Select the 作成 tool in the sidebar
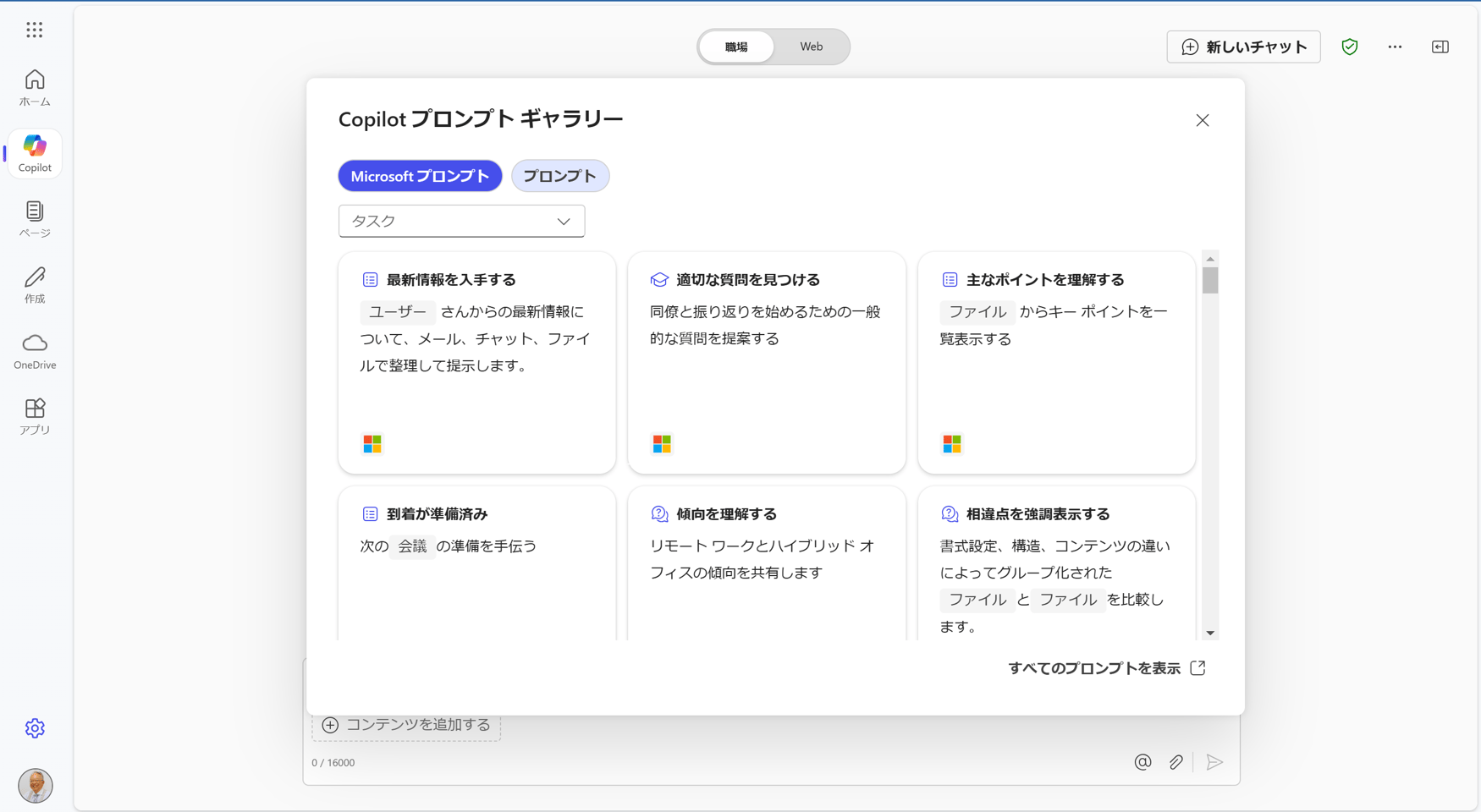The height and width of the screenshot is (812, 1481). pos(34,284)
